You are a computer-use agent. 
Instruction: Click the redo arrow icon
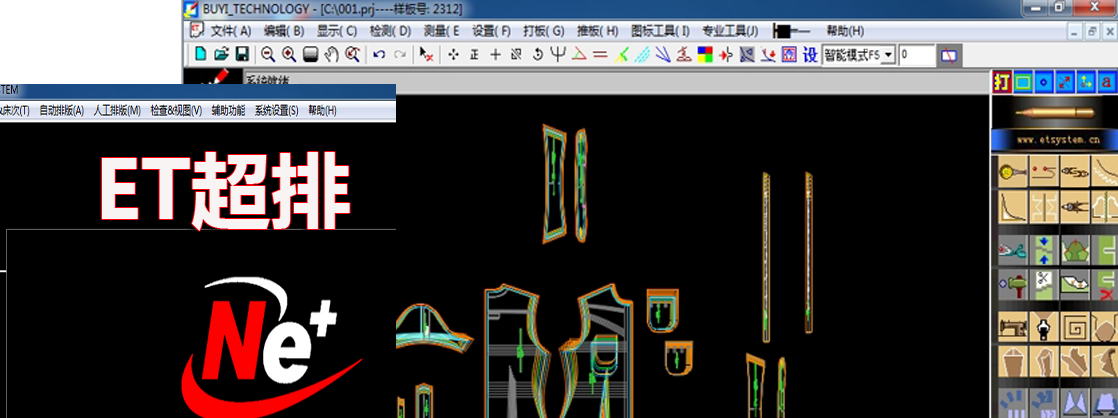click(x=401, y=54)
